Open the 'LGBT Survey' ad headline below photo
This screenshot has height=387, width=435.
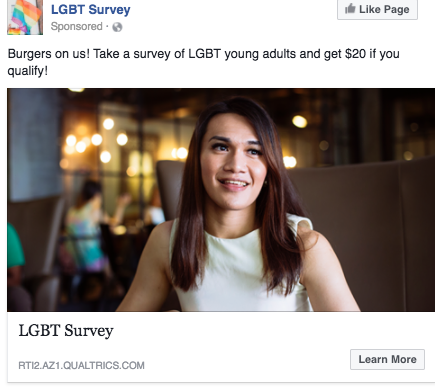point(66,331)
